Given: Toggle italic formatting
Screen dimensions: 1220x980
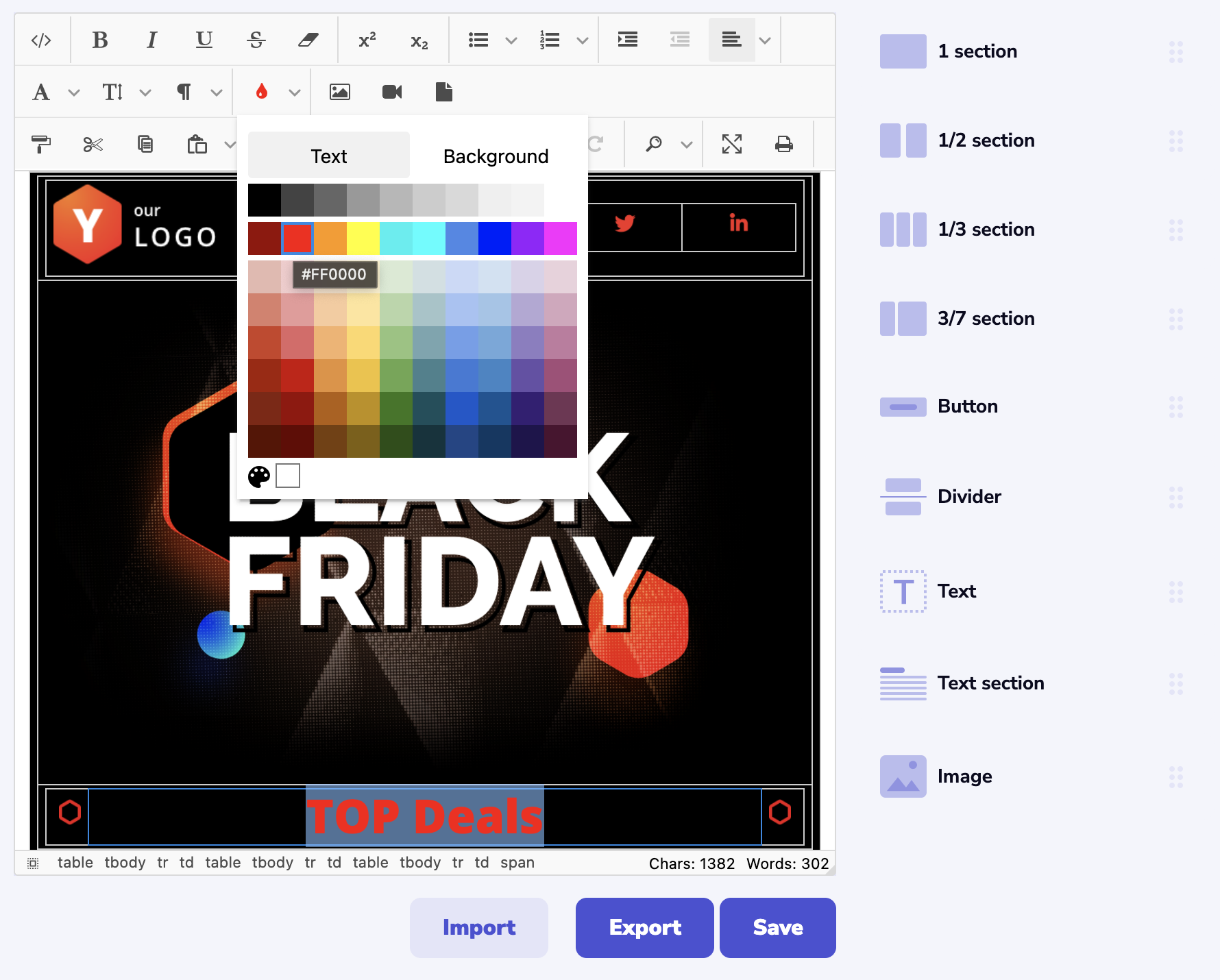Looking at the screenshot, I should [152, 40].
